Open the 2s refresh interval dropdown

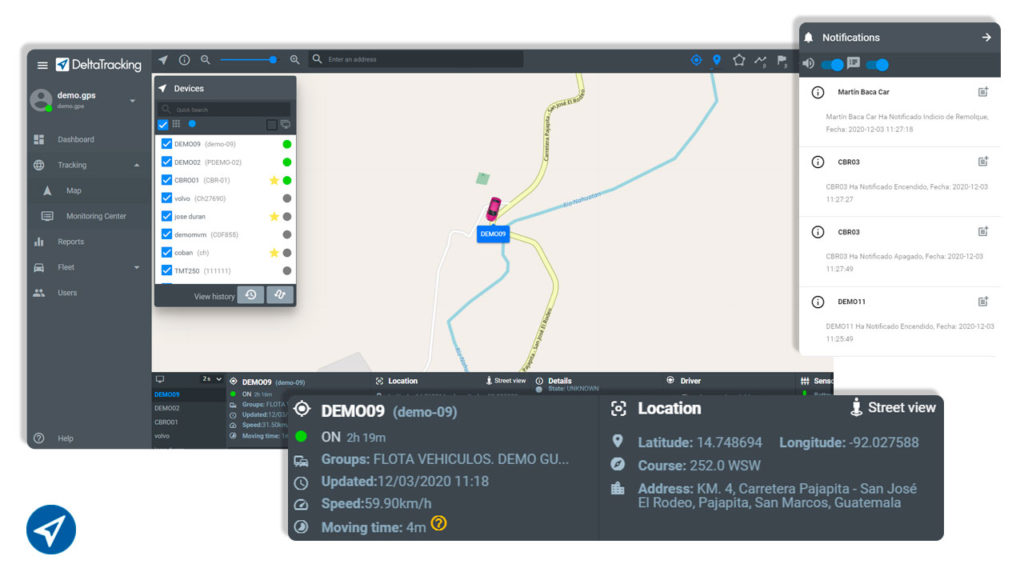(212, 379)
